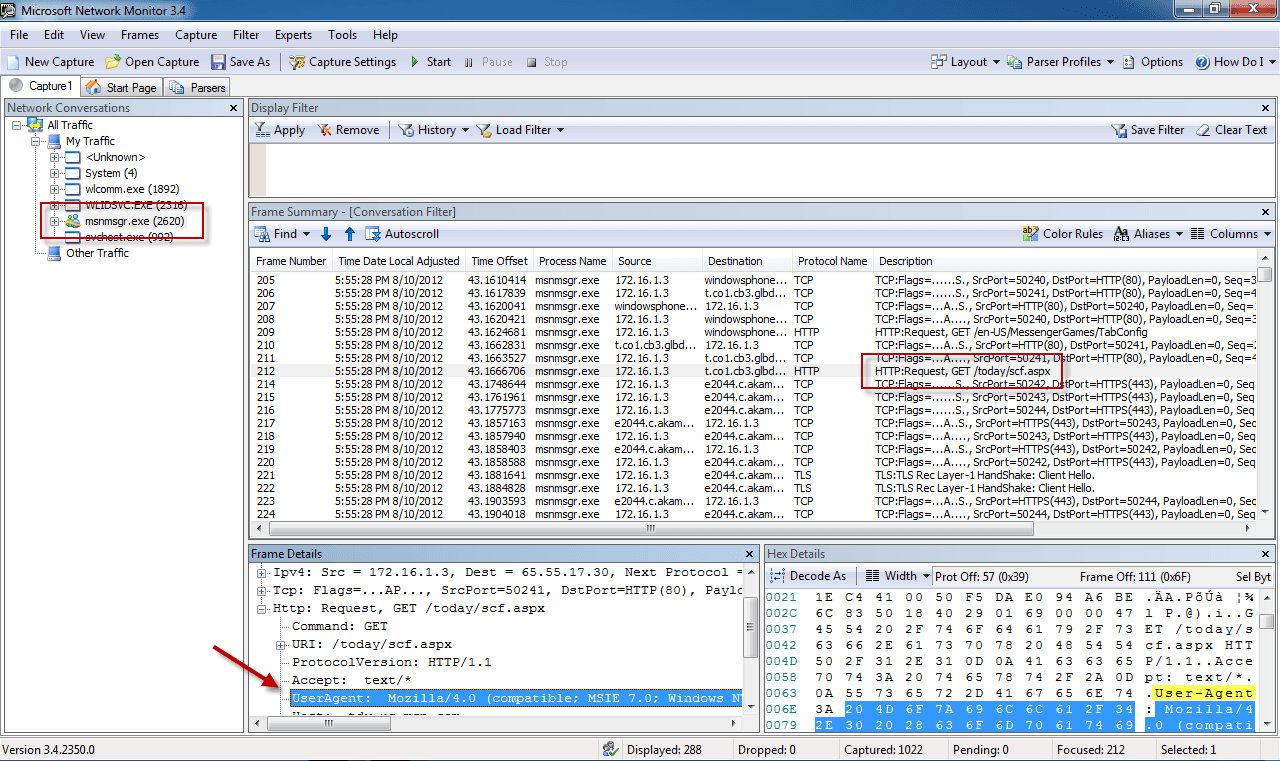Screen dimensions: 1280x761
Task: Select svchost.exe (992) conversation
Action: coord(129,237)
